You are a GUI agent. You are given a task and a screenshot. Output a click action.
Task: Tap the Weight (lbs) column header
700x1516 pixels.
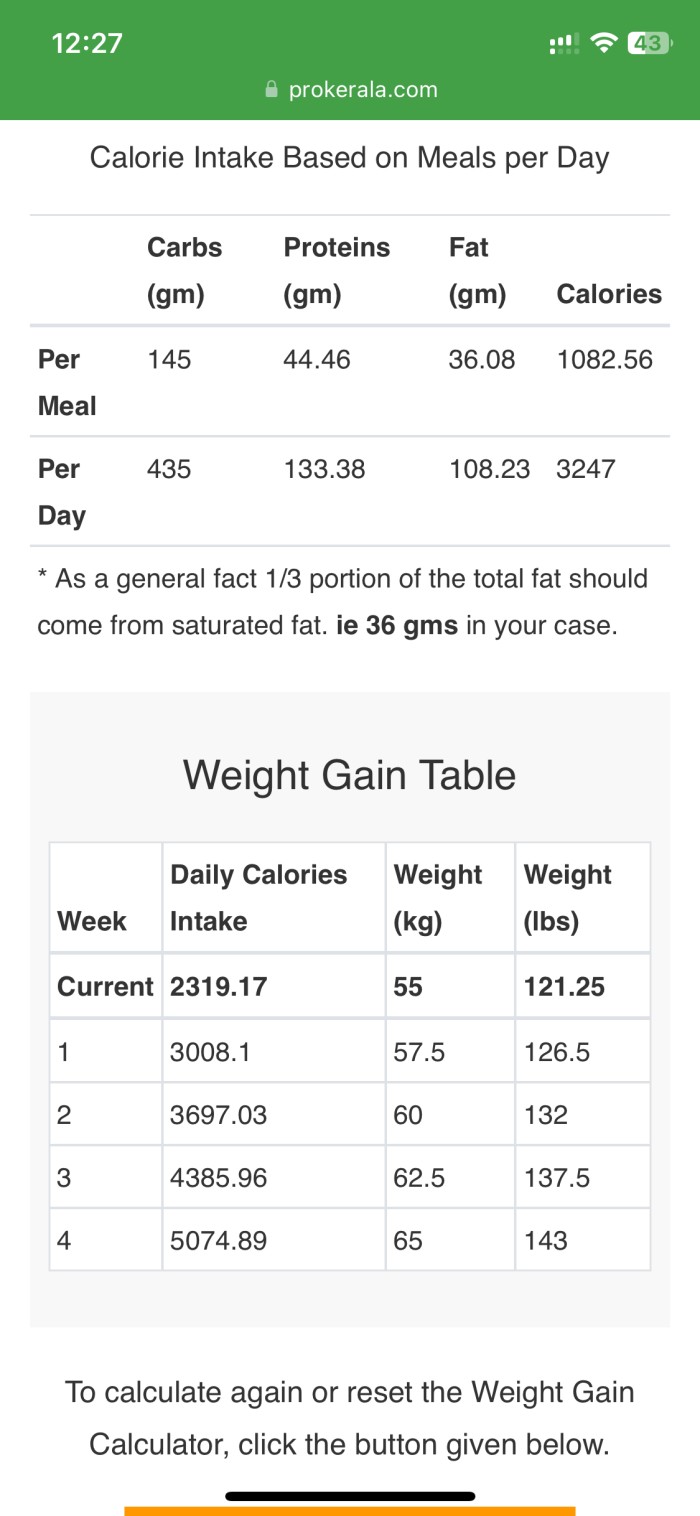(566, 897)
